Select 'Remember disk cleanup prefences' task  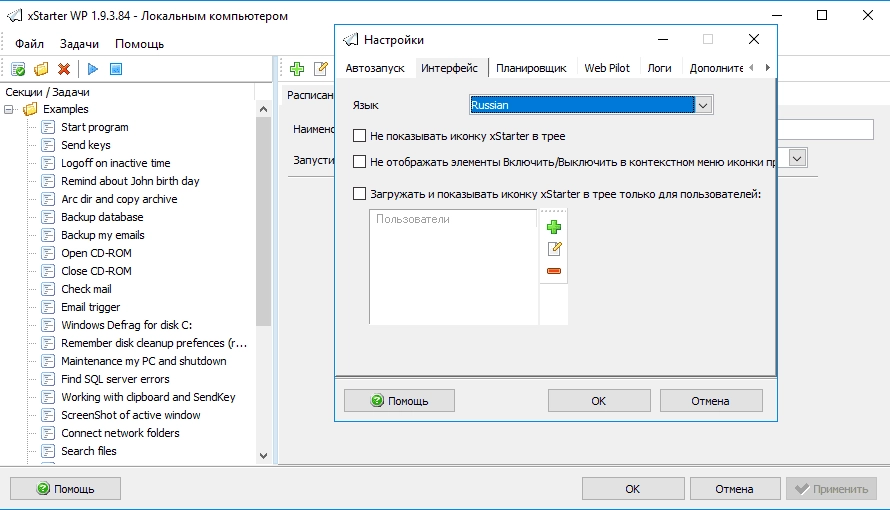154,343
